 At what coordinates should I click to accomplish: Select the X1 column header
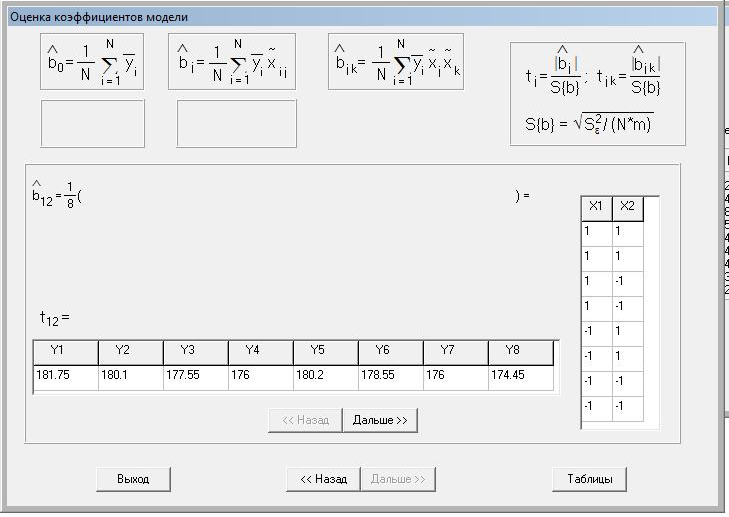coord(596,208)
